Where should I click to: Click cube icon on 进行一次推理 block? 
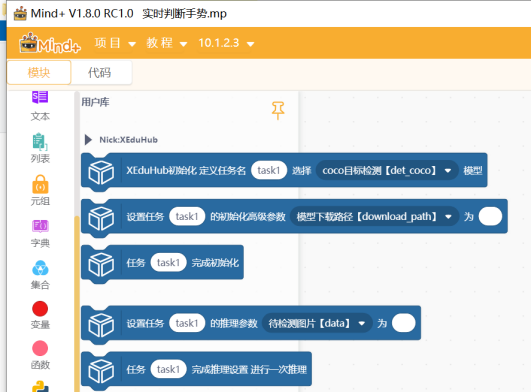point(101,371)
